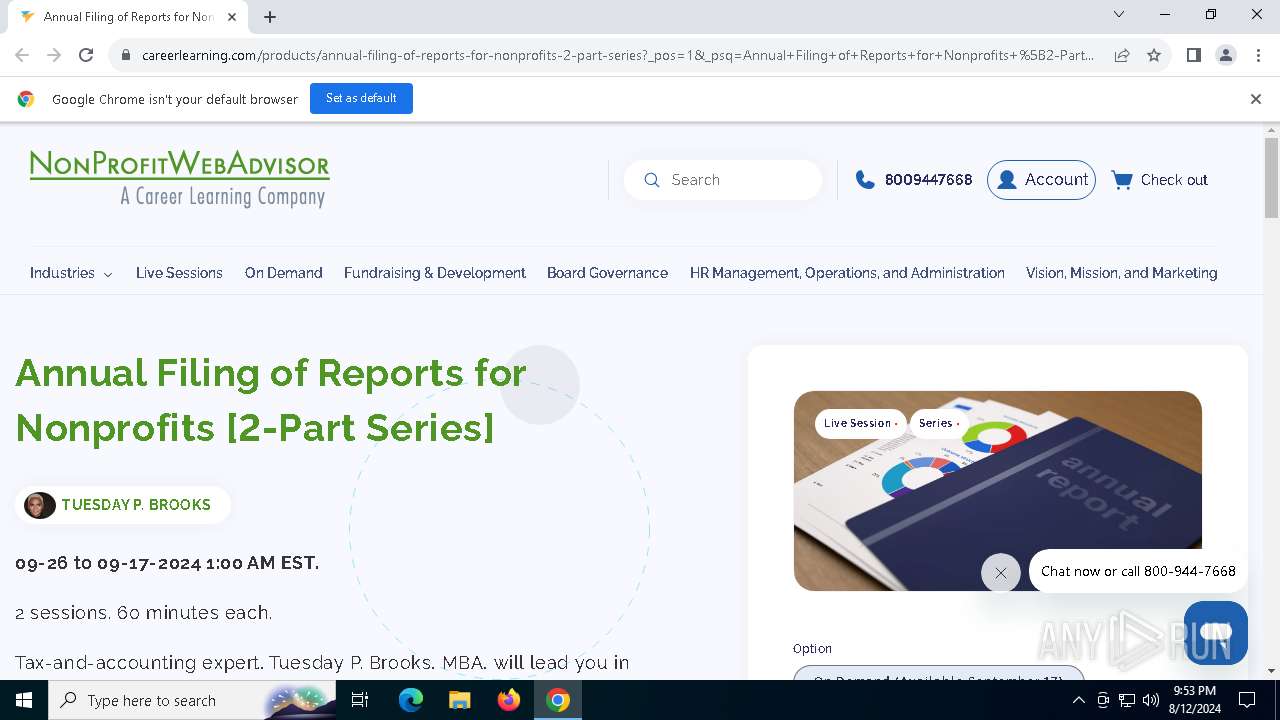Click the volume speaker tray icon
The image size is (1280, 720).
(1151, 700)
